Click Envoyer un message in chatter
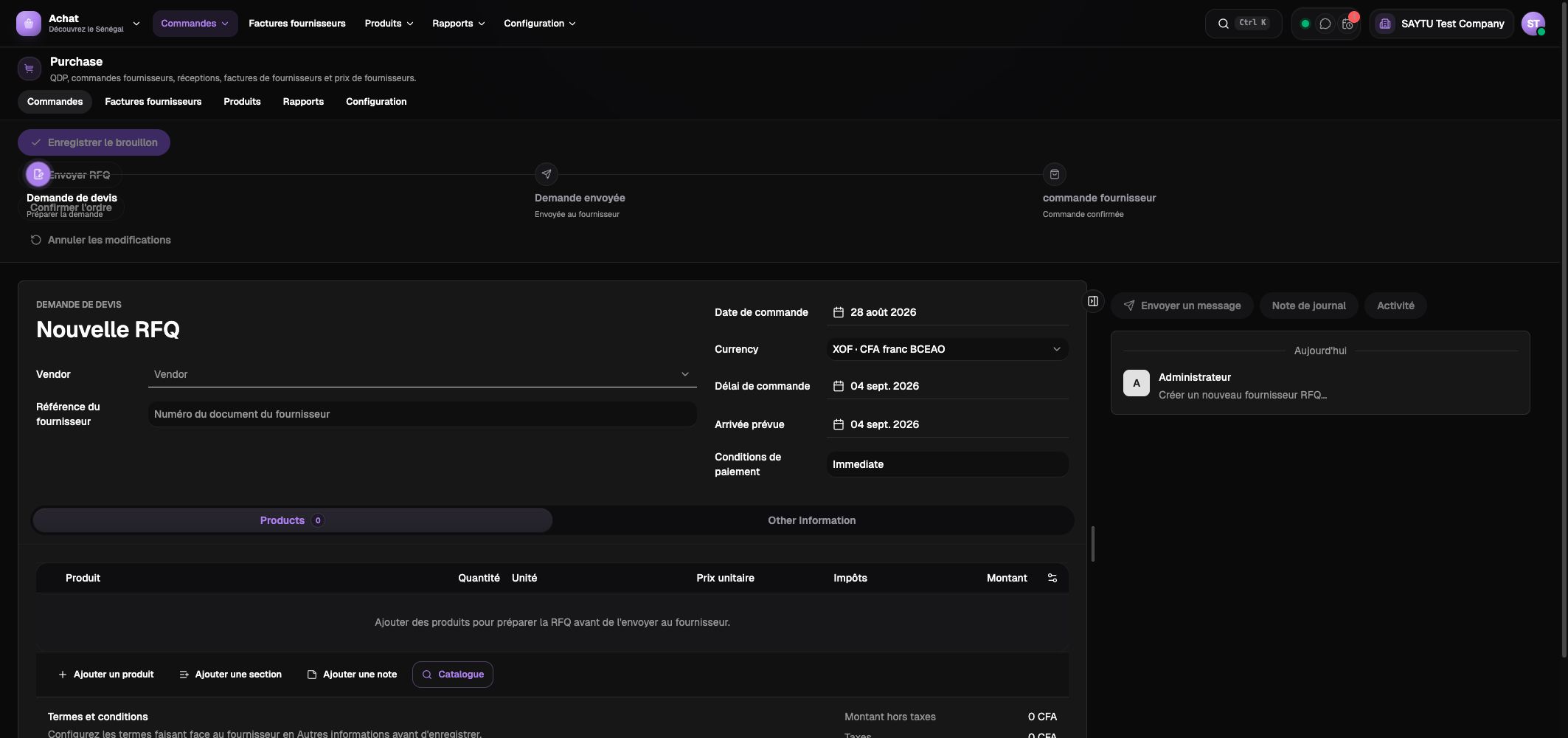The width and height of the screenshot is (1568, 738). pyautogui.click(x=1182, y=306)
